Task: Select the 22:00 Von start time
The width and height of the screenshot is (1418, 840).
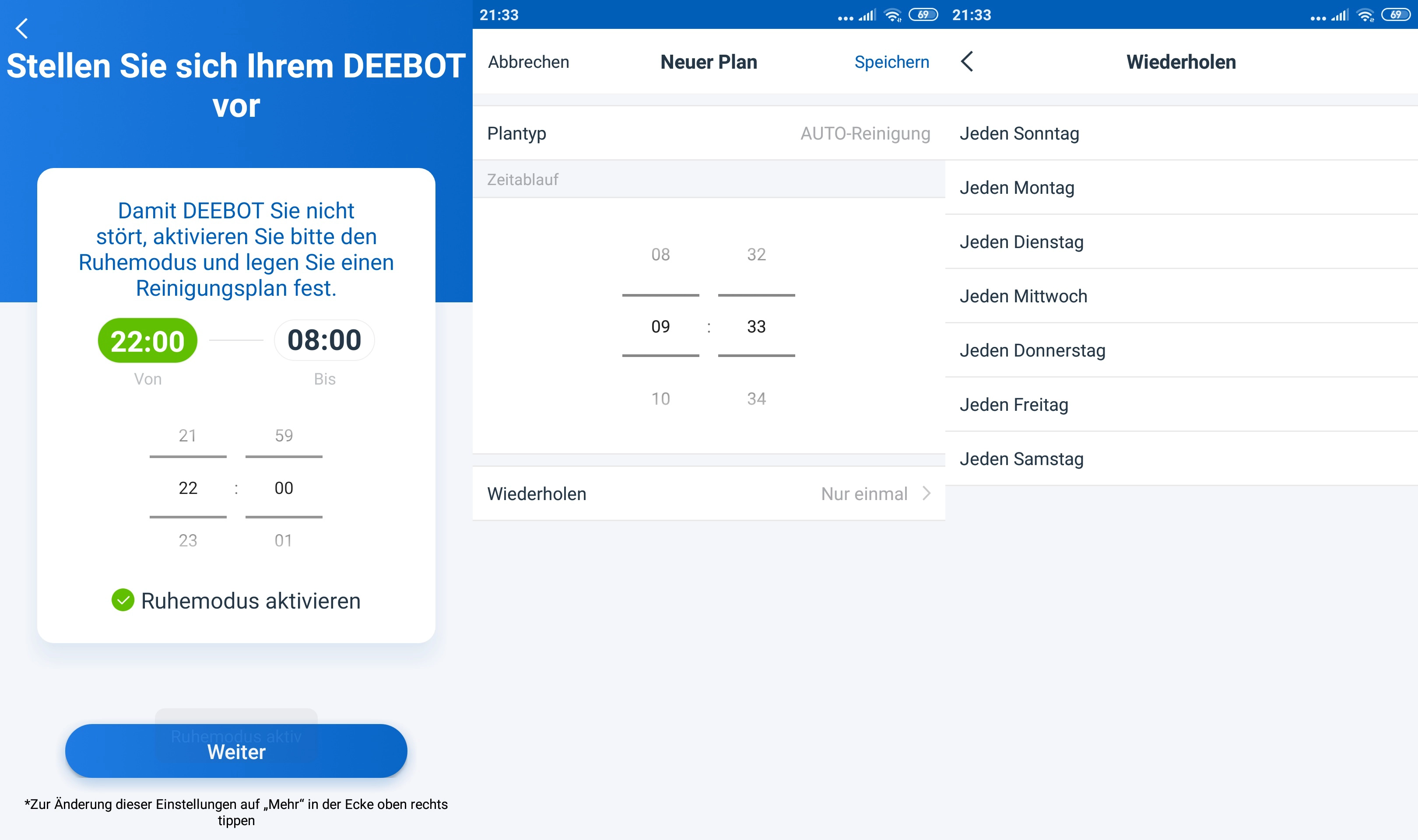Action: tap(148, 341)
